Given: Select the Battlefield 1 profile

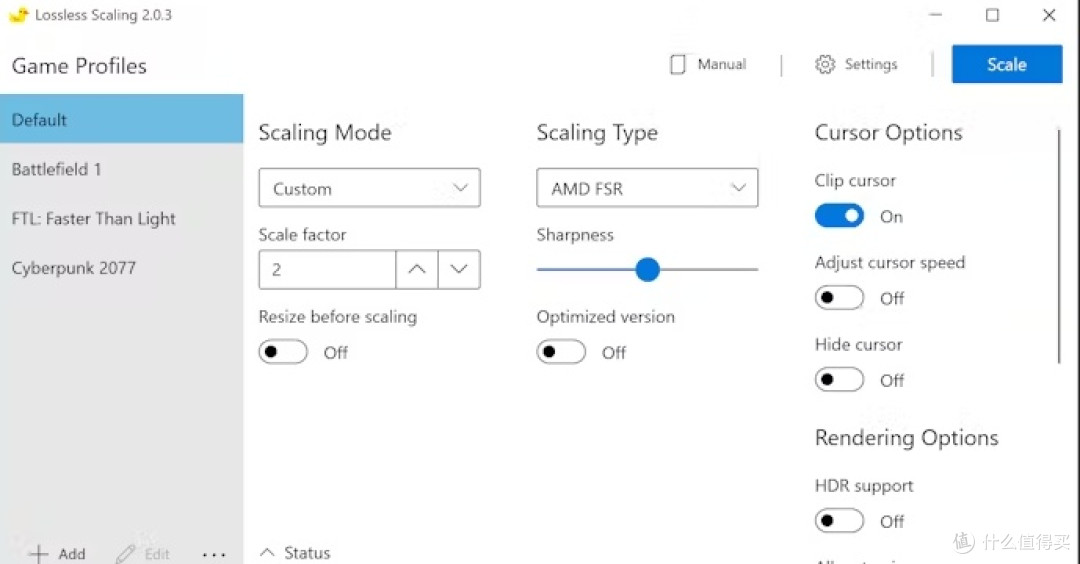Looking at the screenshot, I should pyautogui.click(x=121, y=169).
